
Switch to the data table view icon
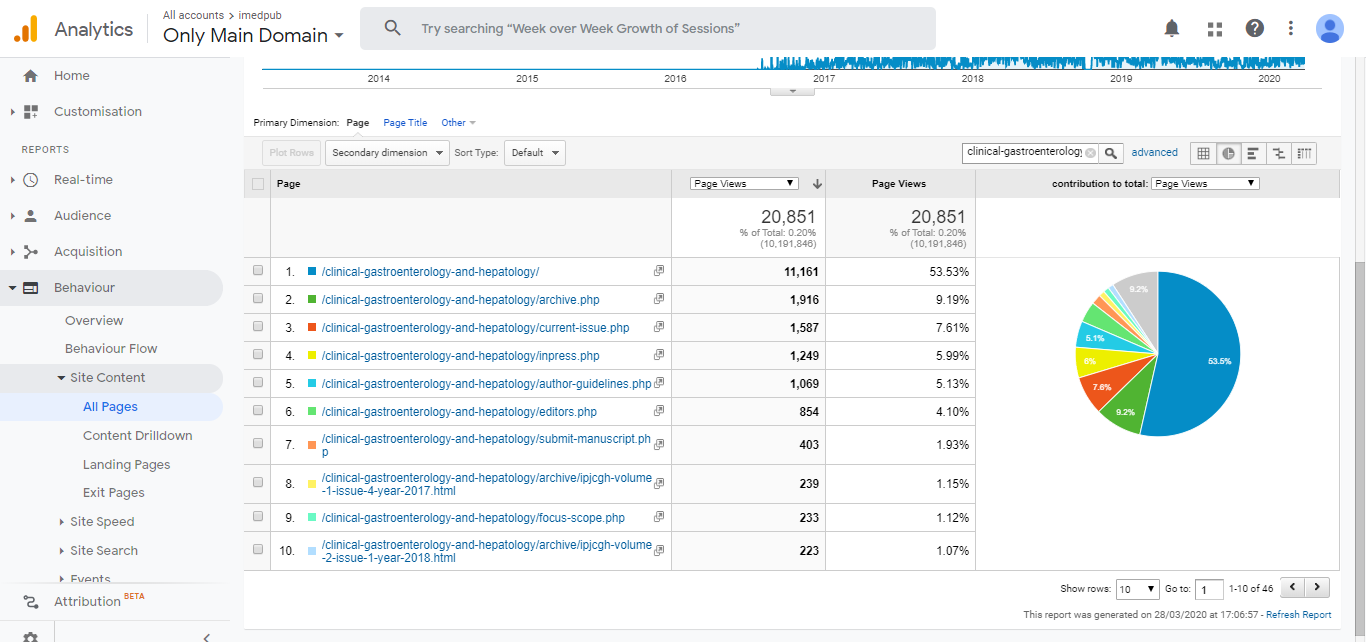(1203, 153)
